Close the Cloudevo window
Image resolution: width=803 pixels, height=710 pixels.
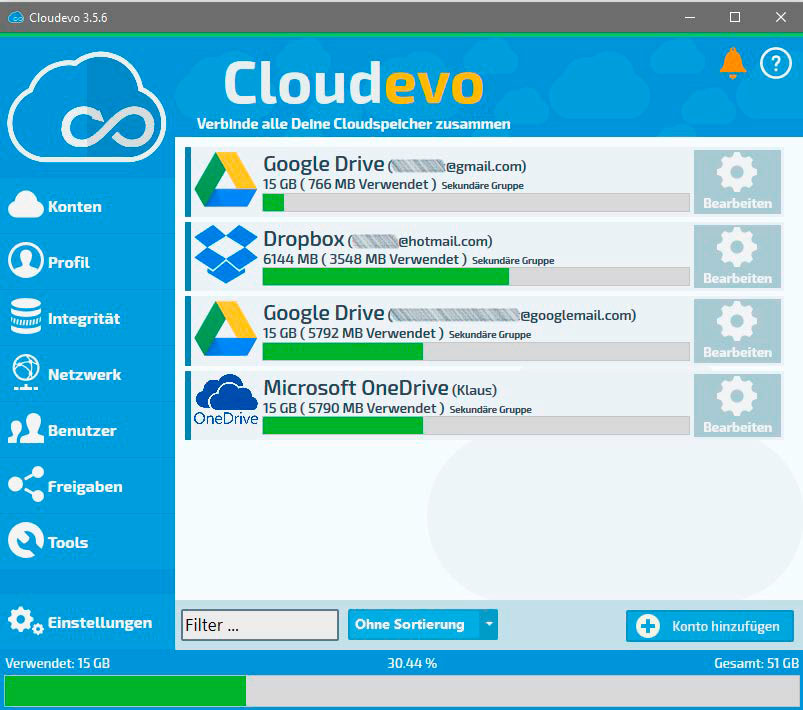(x=780, y=17)
